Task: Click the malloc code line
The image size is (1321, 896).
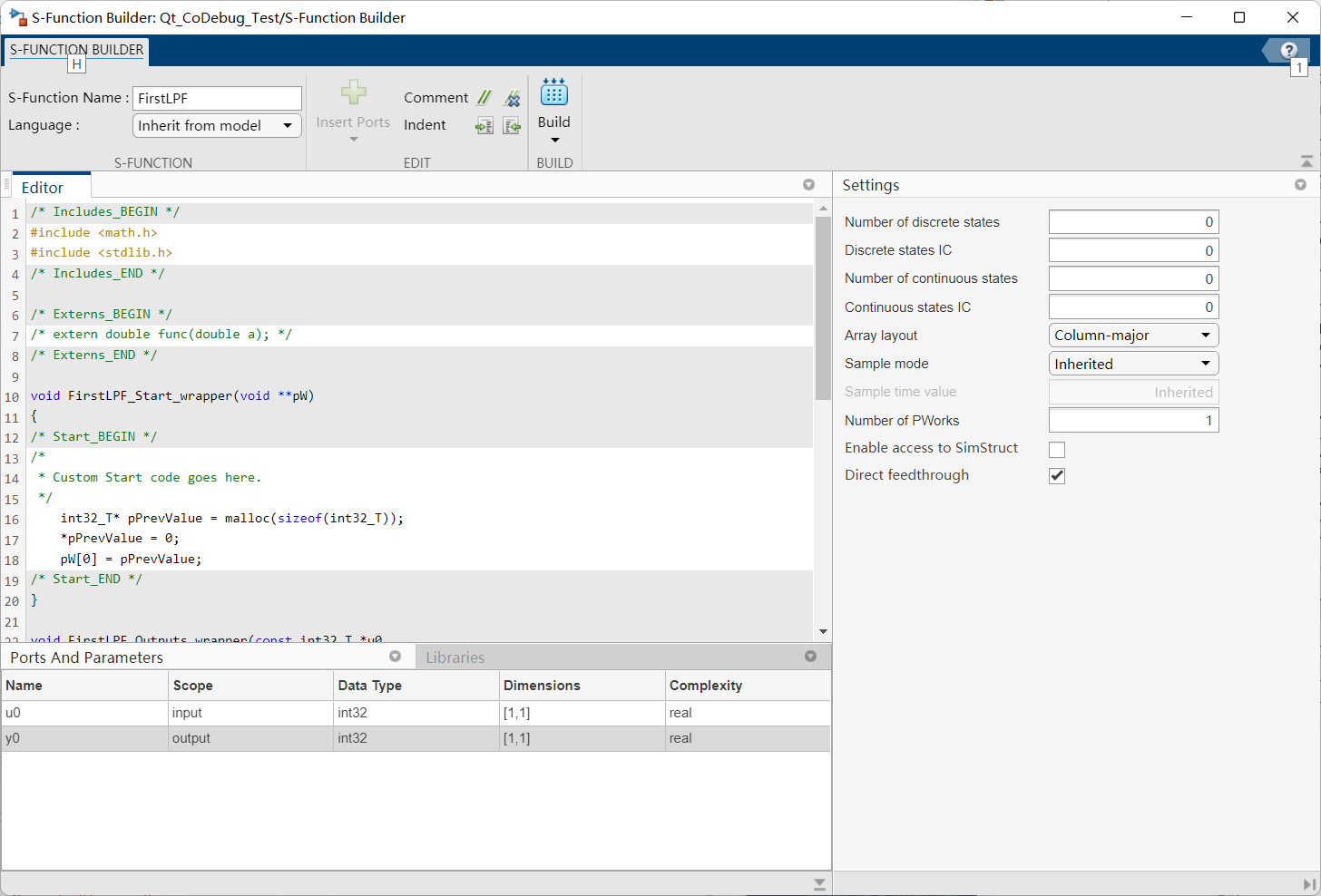Action: (232, 519)
